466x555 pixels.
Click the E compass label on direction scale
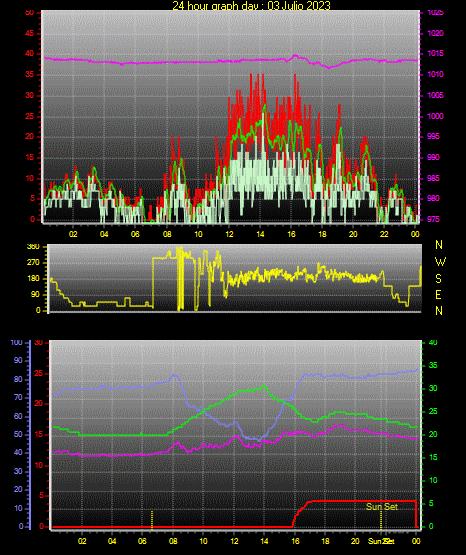pos(438,294)
